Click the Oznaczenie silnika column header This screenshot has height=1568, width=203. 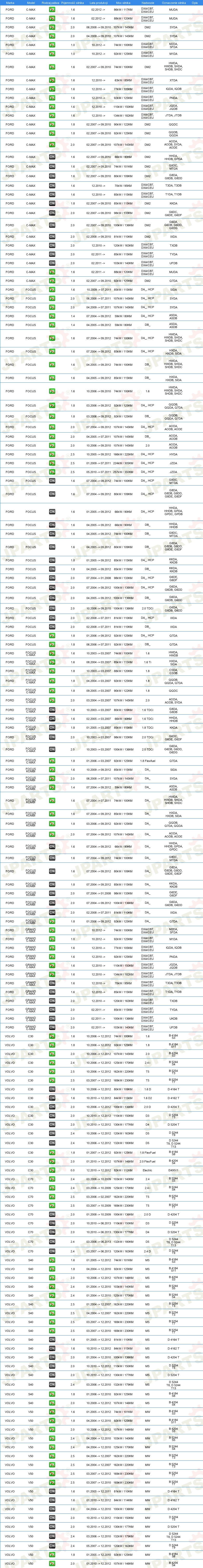(174, 3)
